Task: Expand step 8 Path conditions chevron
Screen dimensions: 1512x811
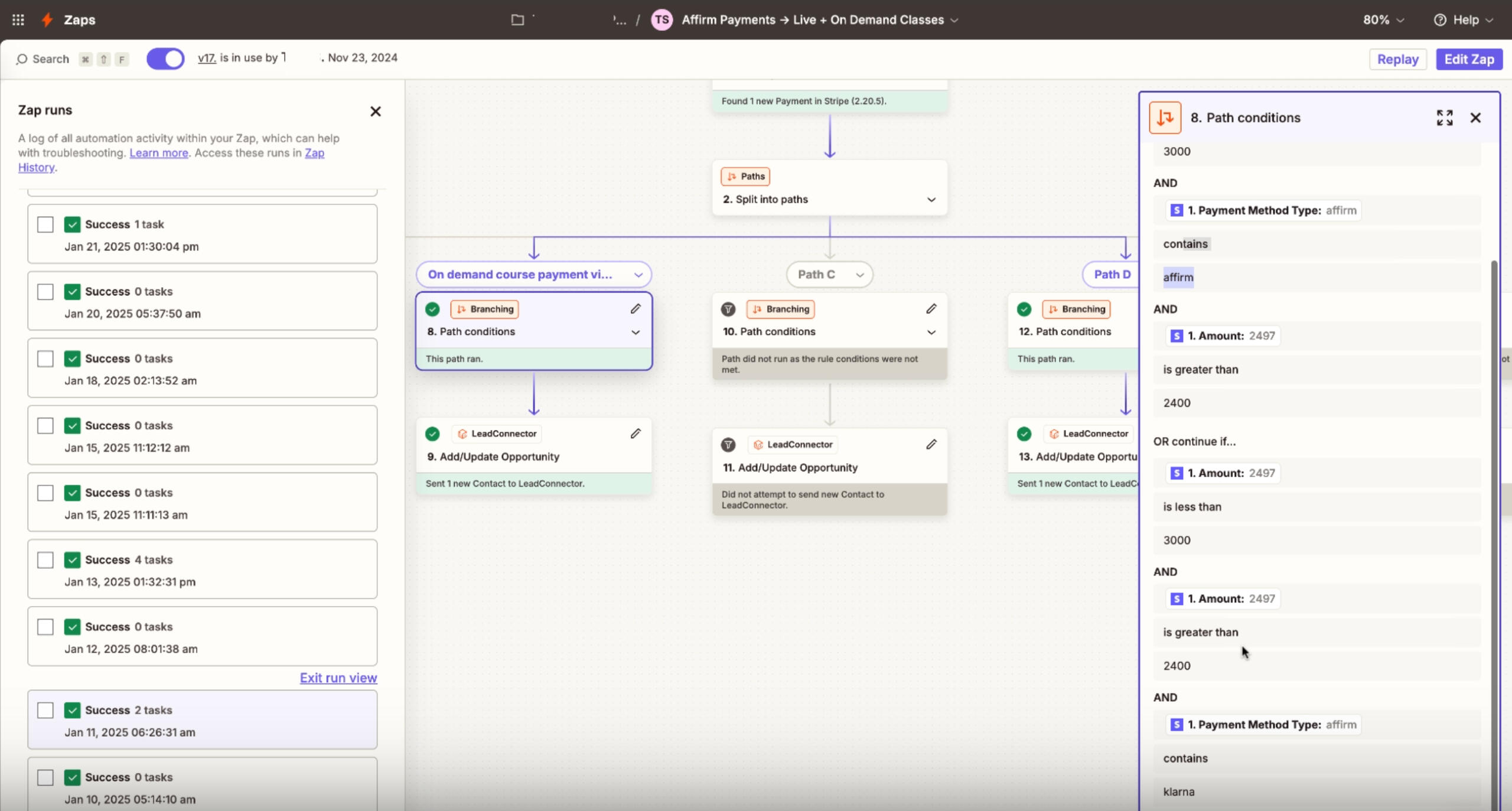Action: click(636, 332)
